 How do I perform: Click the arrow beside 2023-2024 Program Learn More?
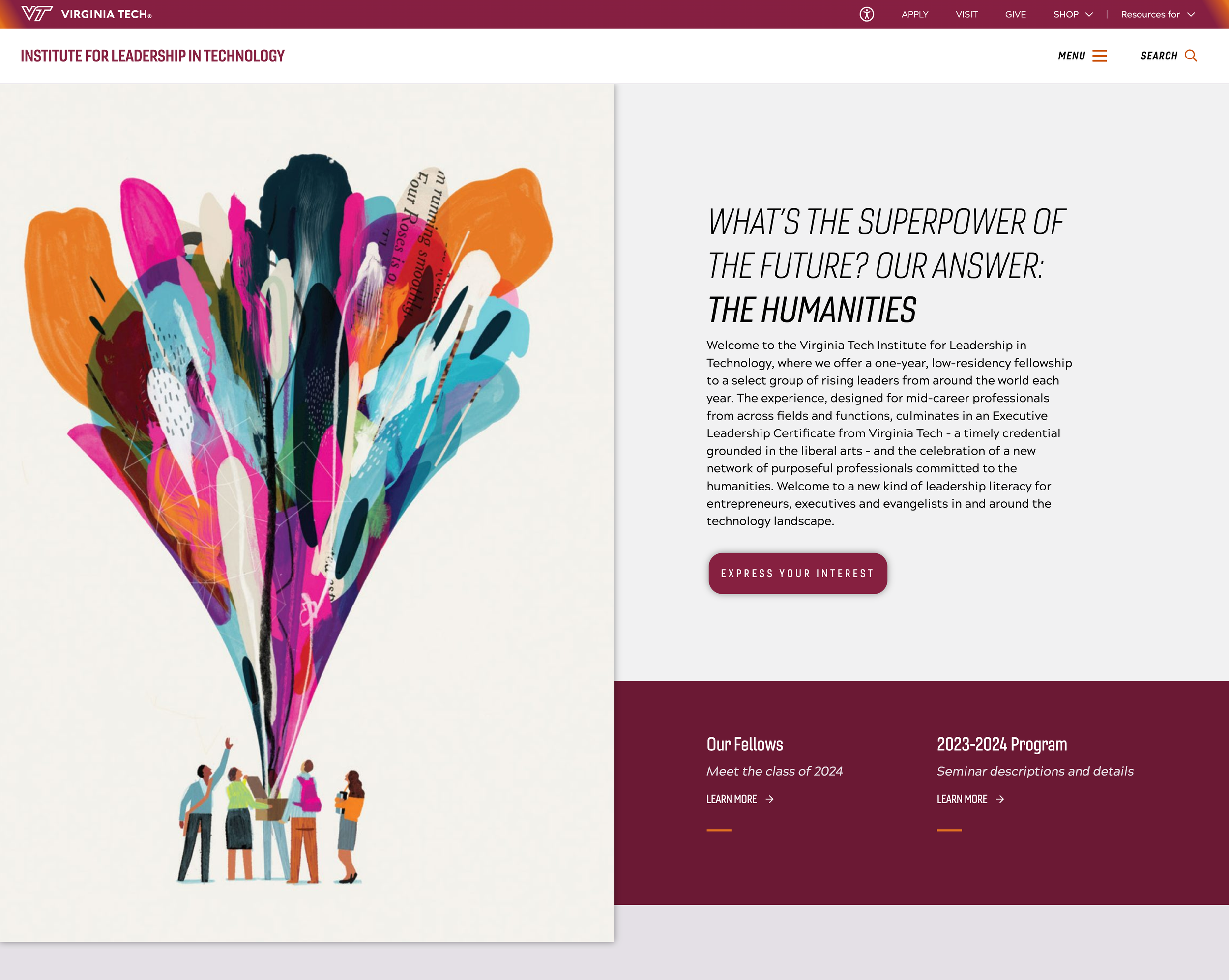coord(1000,800)
